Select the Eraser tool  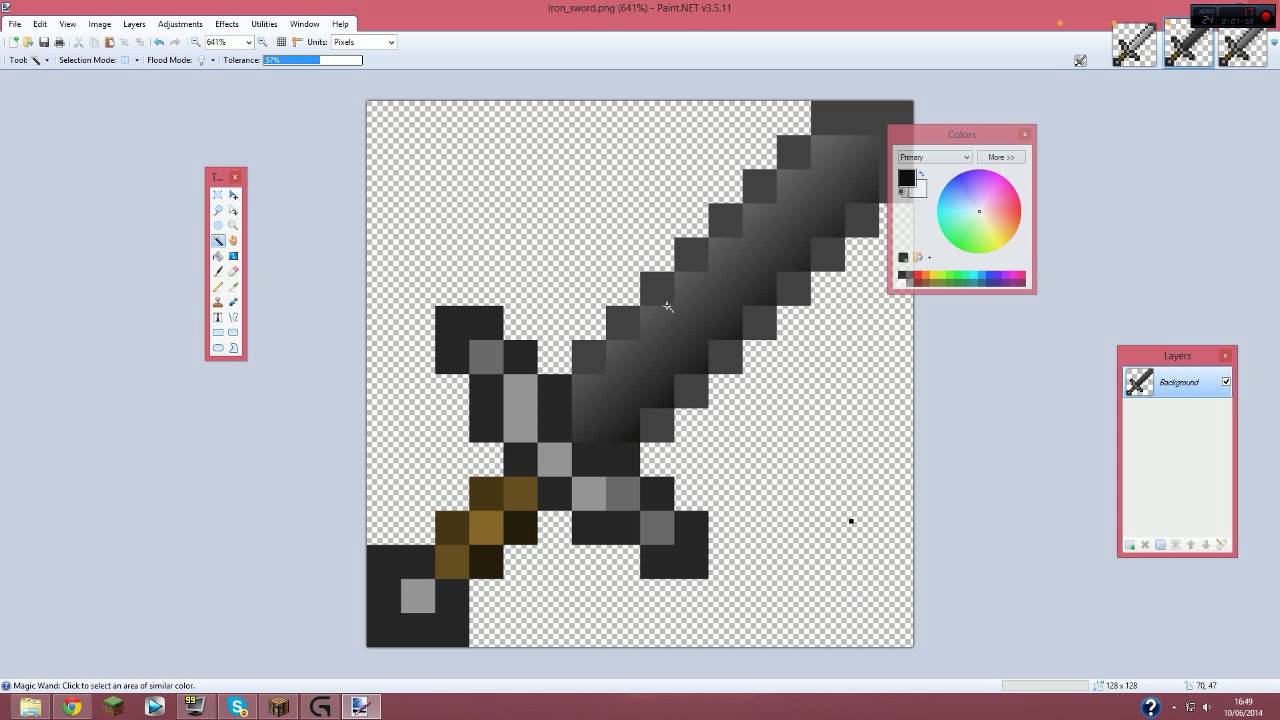coord(233,271)
